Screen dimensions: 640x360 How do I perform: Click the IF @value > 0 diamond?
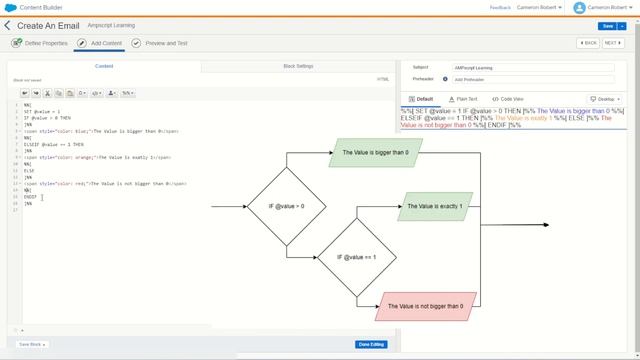pyautogui.click(x=287, y=207)
